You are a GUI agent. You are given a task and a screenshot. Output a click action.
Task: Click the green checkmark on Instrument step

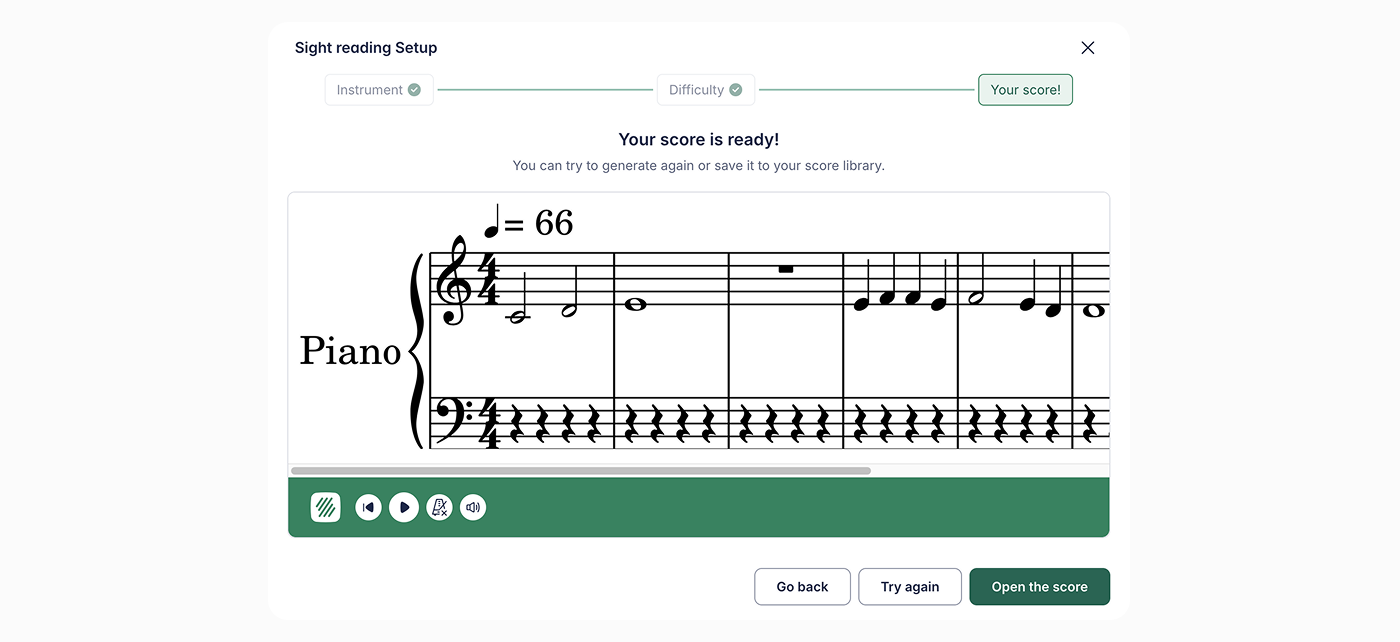tap(413, 89)
